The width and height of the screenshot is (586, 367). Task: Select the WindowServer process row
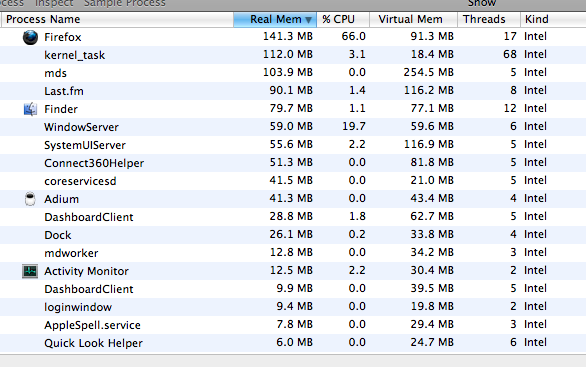[293, 127]
